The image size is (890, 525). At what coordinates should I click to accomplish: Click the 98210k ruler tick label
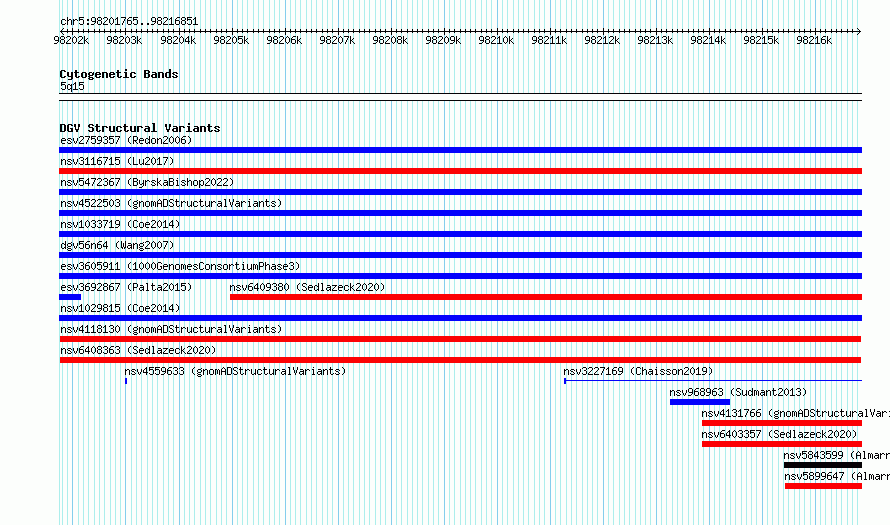pyautogui.click(x=496, y=40)
